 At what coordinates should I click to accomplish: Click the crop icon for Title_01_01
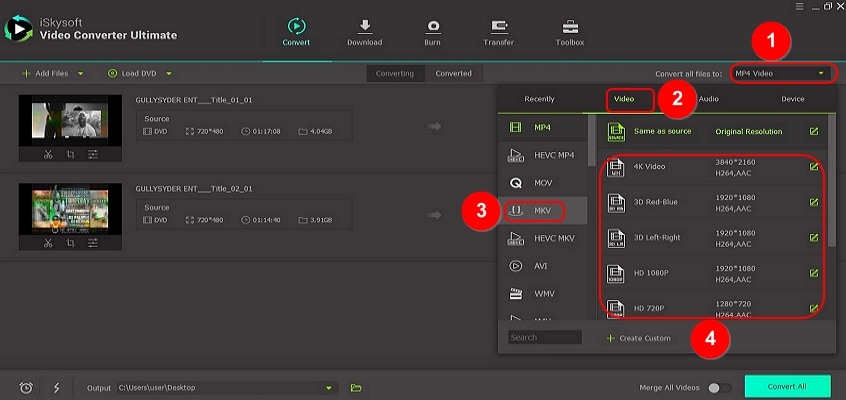coord(71,154)
